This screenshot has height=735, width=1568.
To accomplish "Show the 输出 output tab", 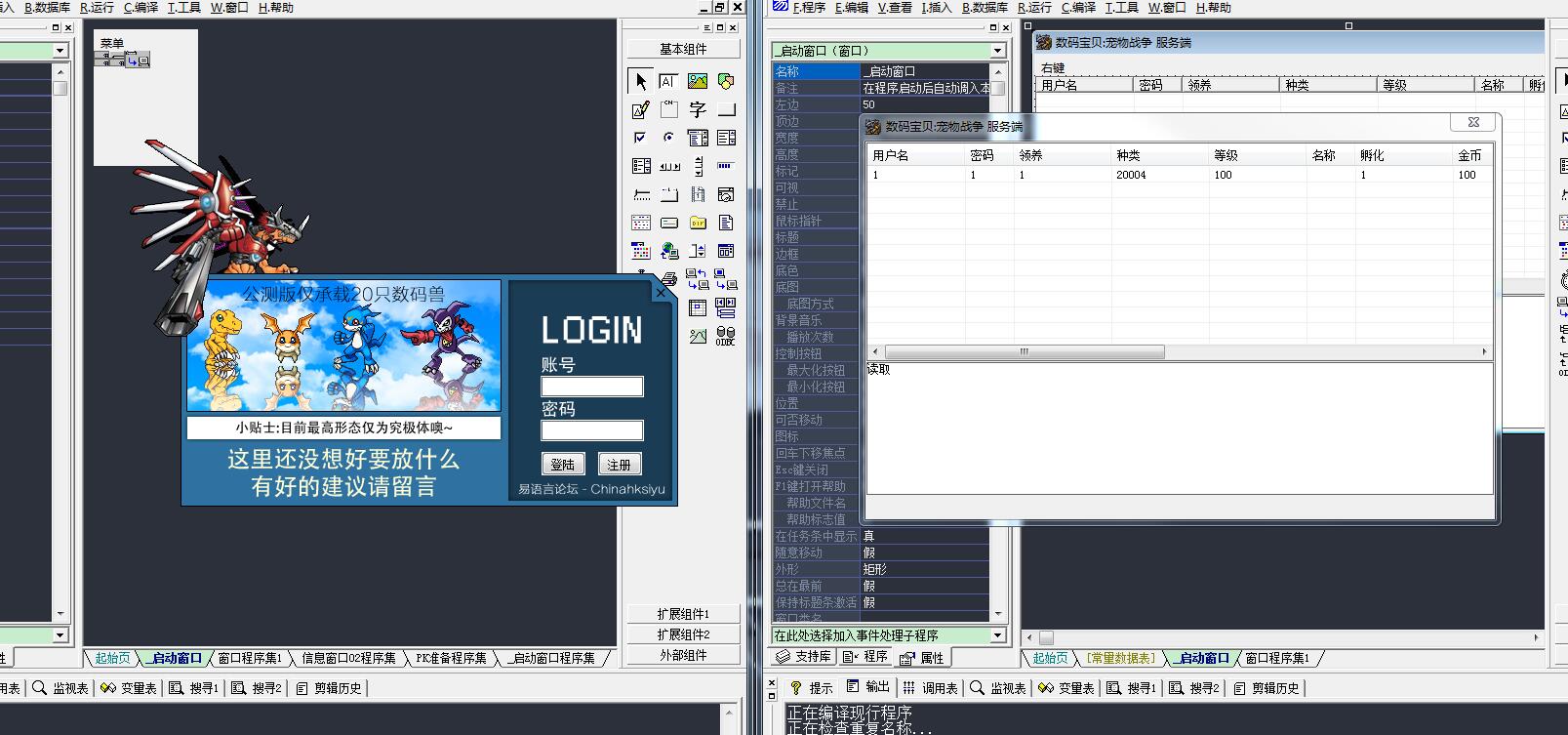I will (868, 687).
